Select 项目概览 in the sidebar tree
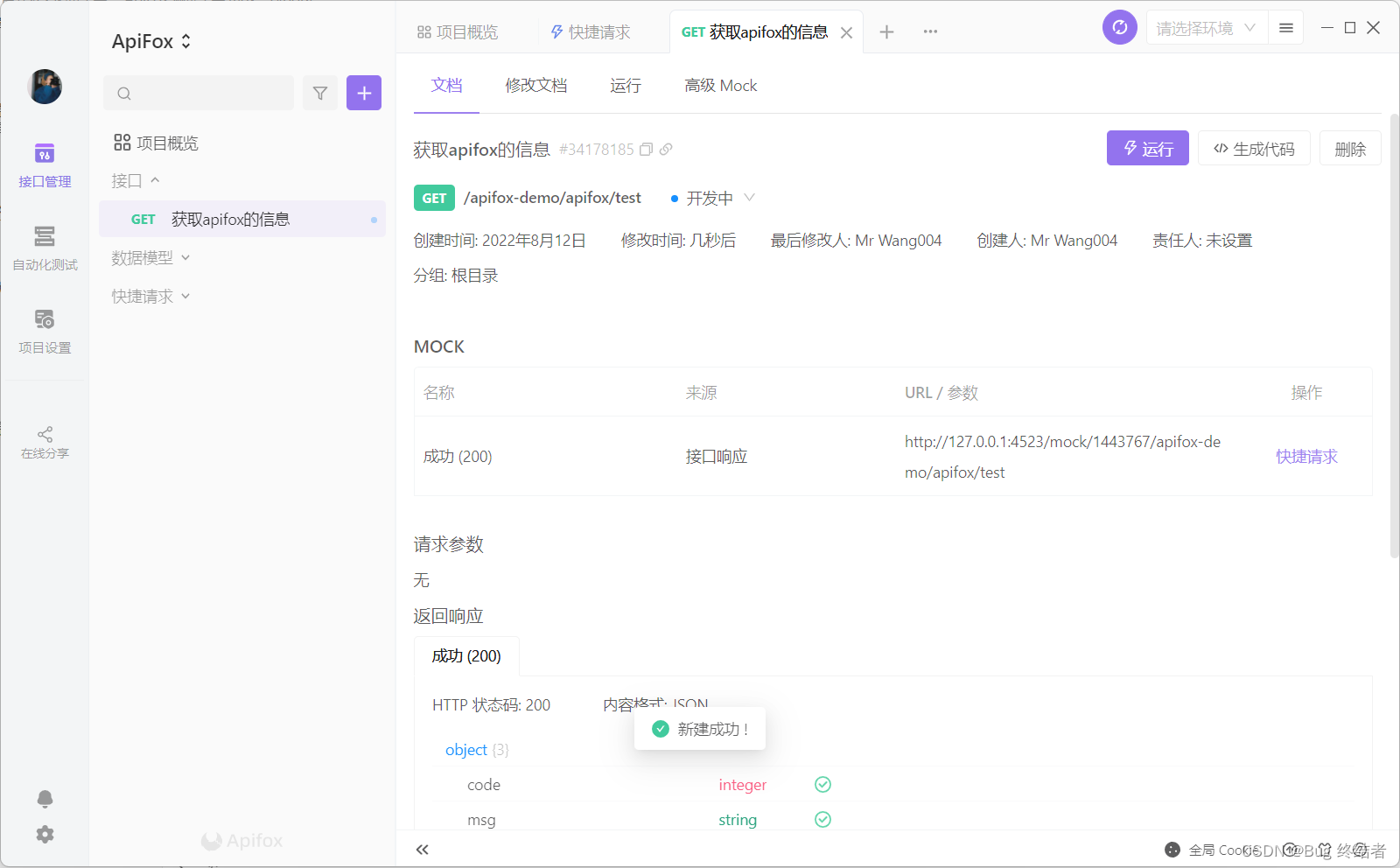Viewport: 1400px width, 868px height. tap(156, 143)
